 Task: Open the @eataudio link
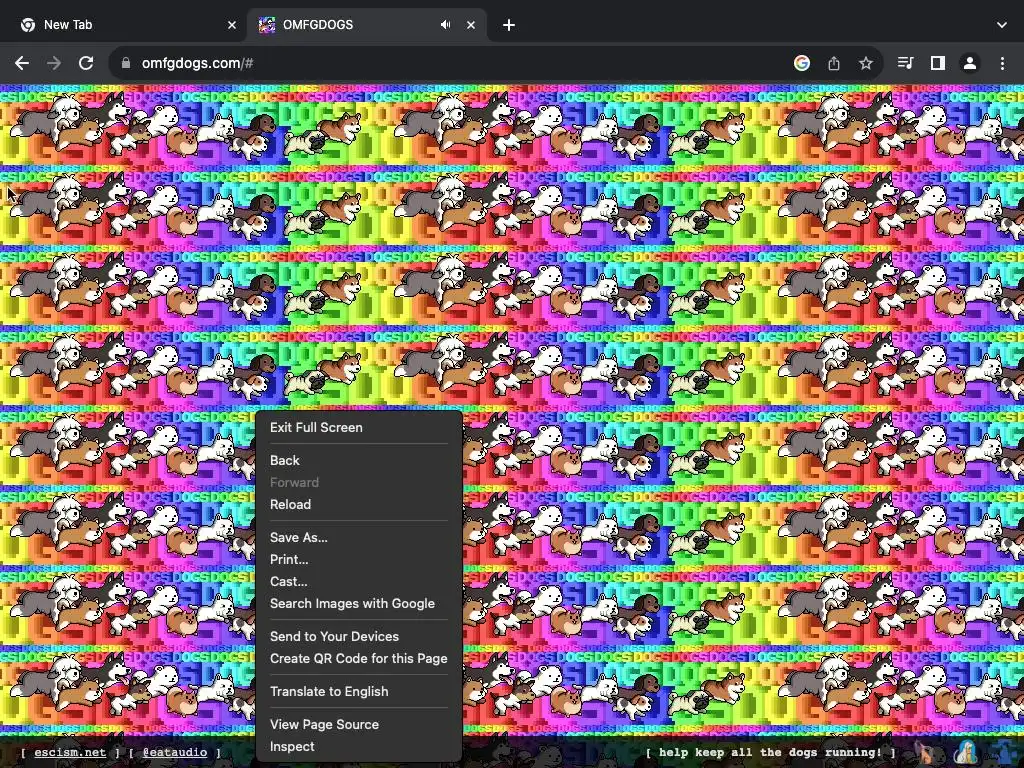[x=175, y=752]
